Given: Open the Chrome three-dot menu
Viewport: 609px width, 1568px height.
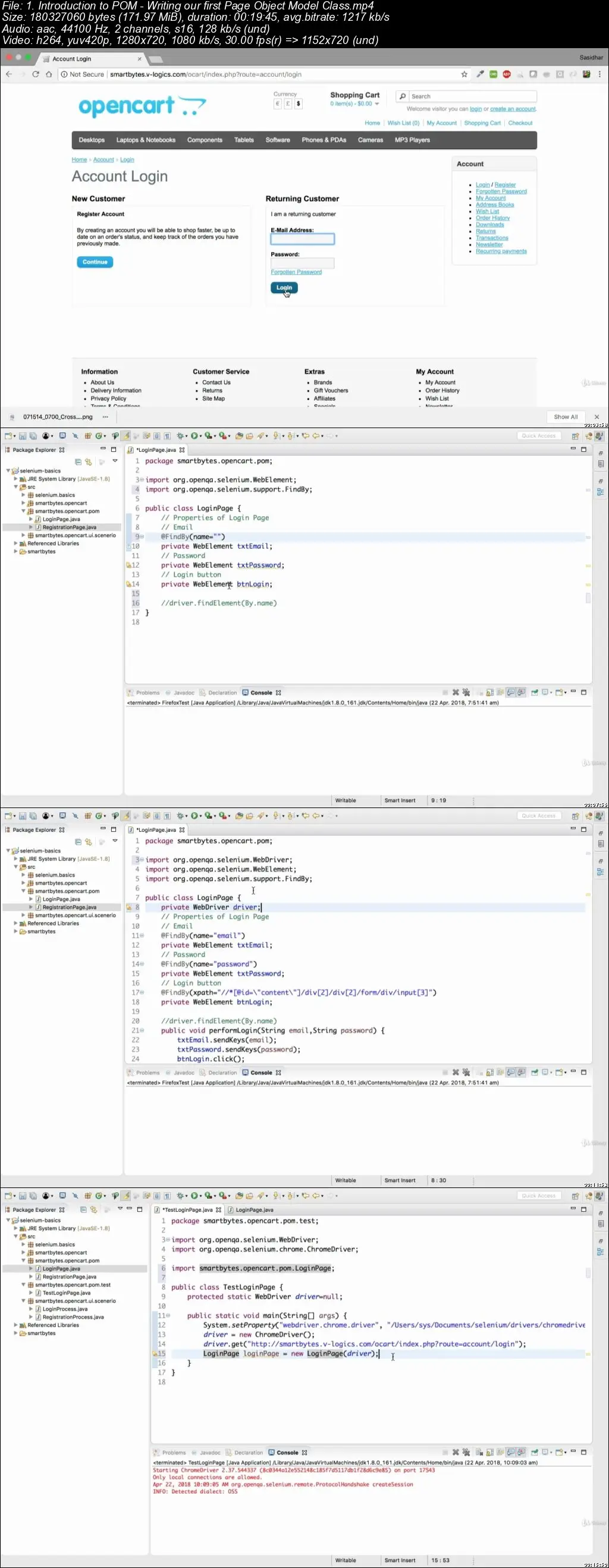Looking at the screenshot, I should click(x=600, y=74).
